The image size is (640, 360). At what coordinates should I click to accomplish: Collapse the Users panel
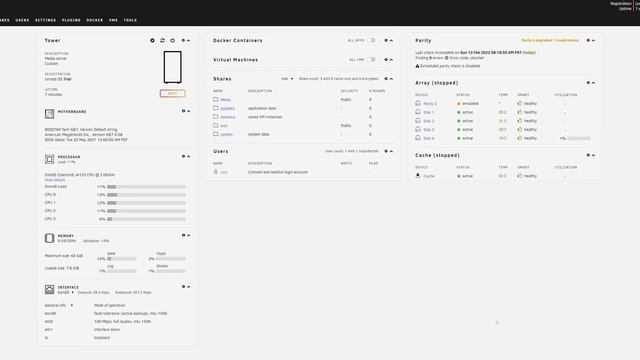point(391,151)
